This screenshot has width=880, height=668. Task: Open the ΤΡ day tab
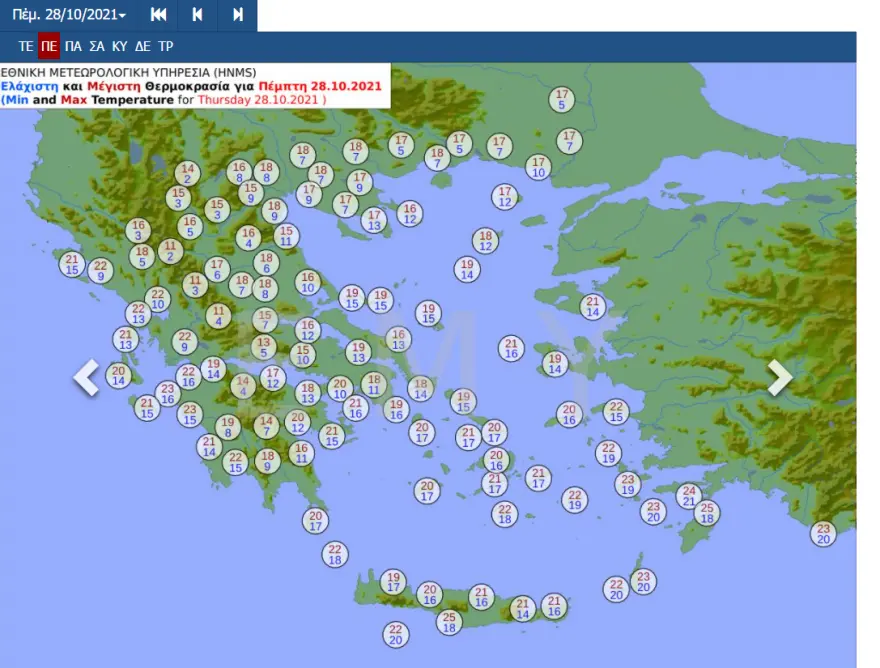166,47
